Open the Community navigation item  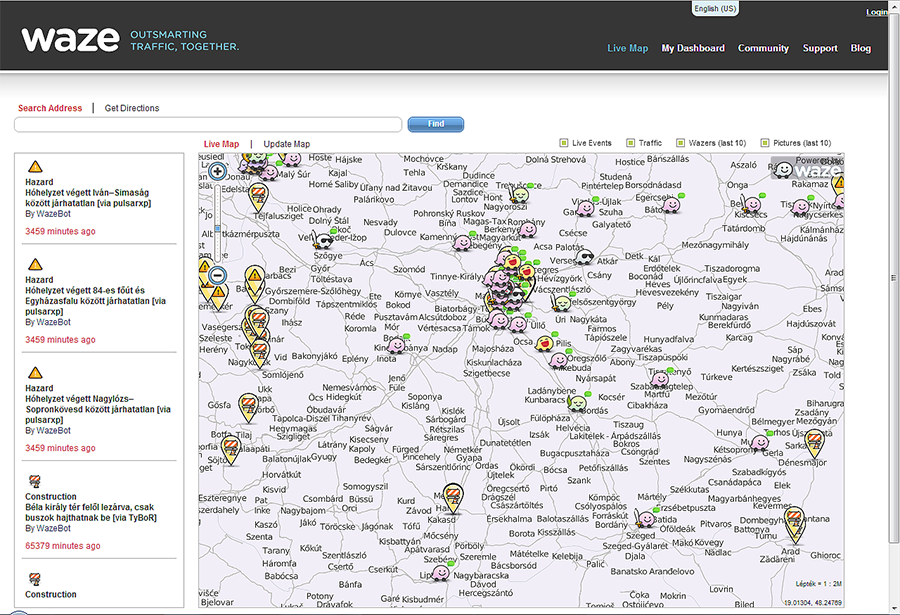click(x=763, y=48)
